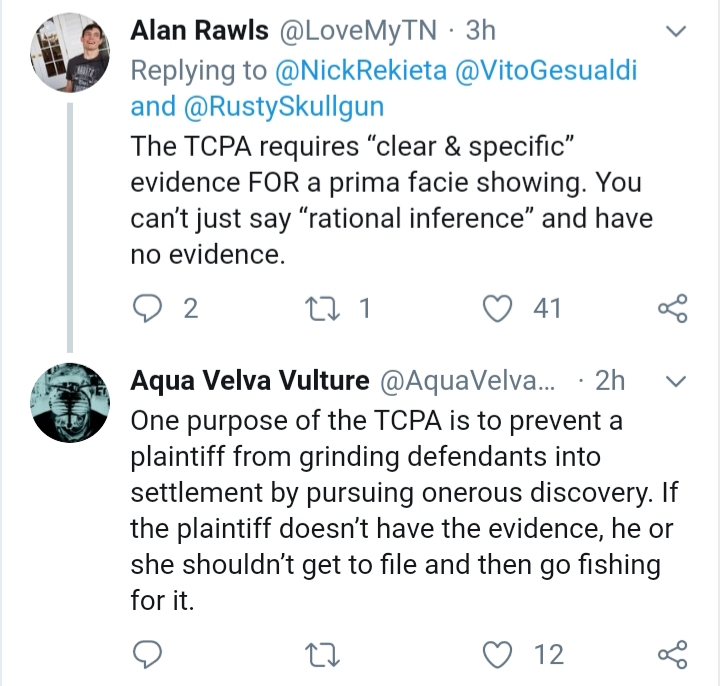The width and height of the screenshot is (720, 686).
Task: Open the @LoveMyTN handle
Action: (x=358, y=31)
